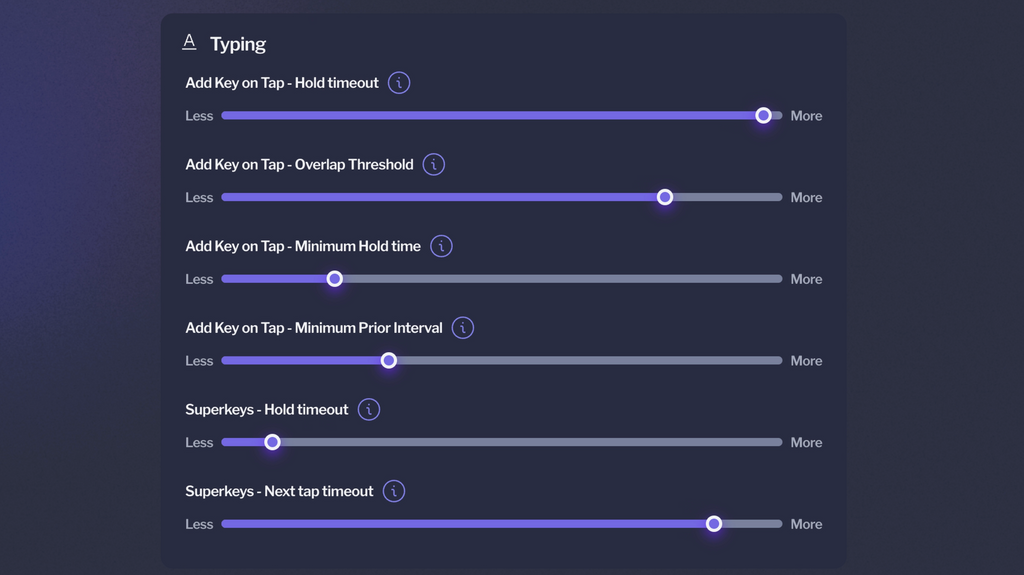
Task: Select the Superkeys Next tap timeout slider knob
Action: coord(714,524)
